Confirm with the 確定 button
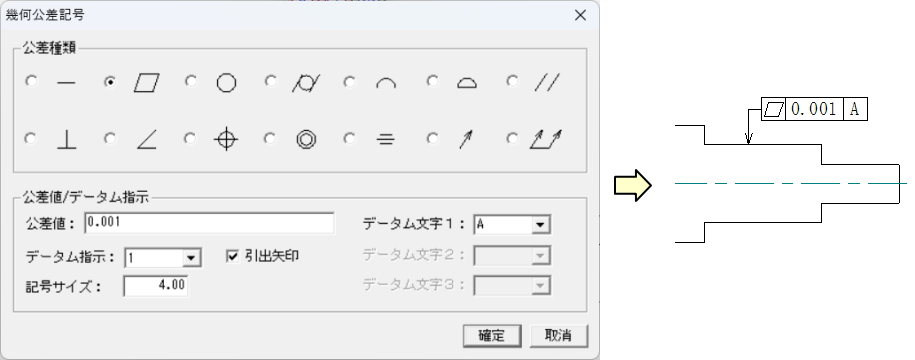Image resolution: width=915 pixels, height=360 pixels. 492,336
